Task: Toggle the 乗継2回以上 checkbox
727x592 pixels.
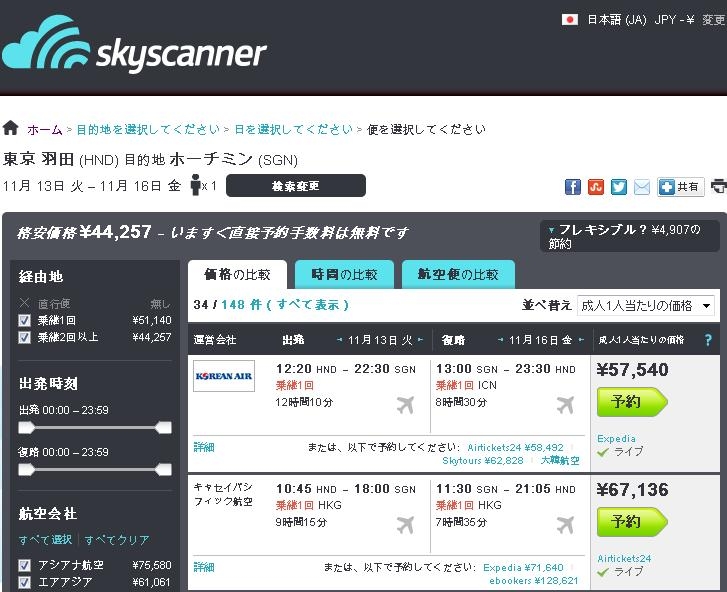Action: pos(24,337)
